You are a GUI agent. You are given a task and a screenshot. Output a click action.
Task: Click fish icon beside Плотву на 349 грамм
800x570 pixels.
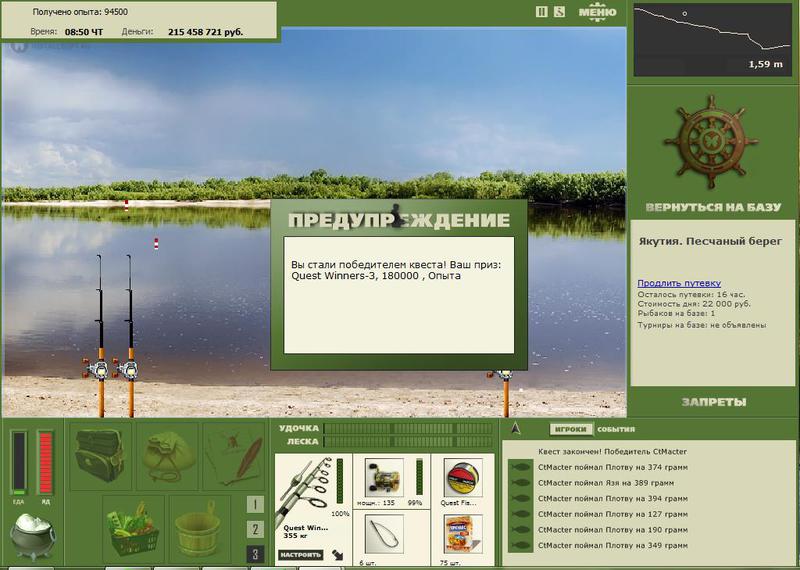coord(521,546)
